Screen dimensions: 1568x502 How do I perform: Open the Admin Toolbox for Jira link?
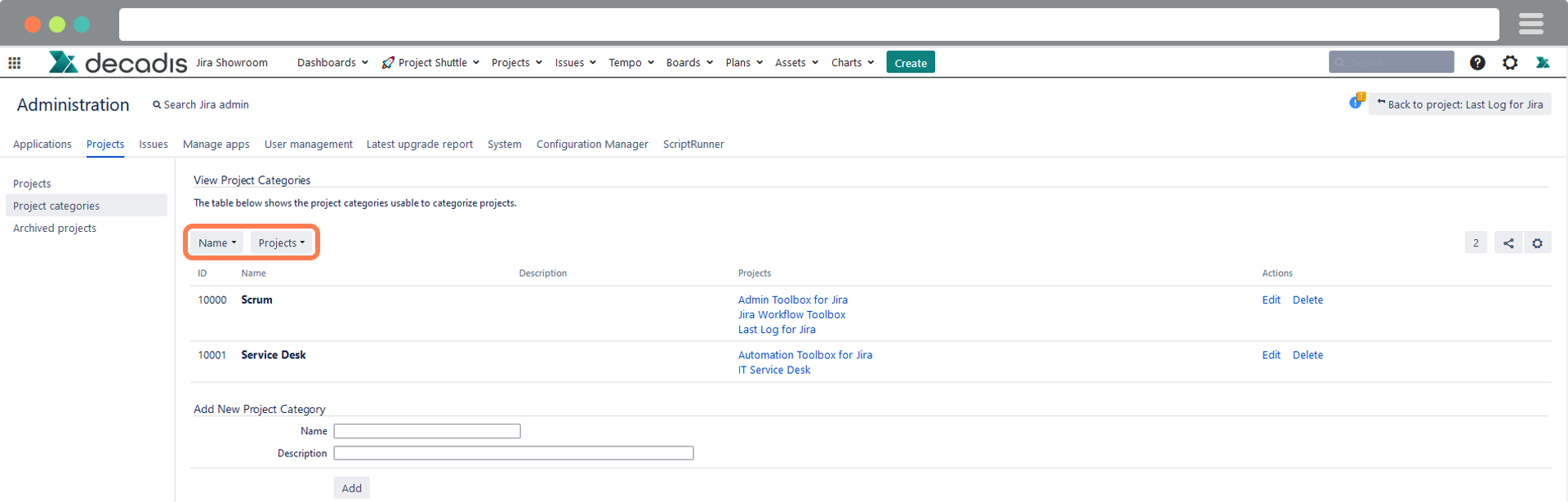click(x=792, y=300)
